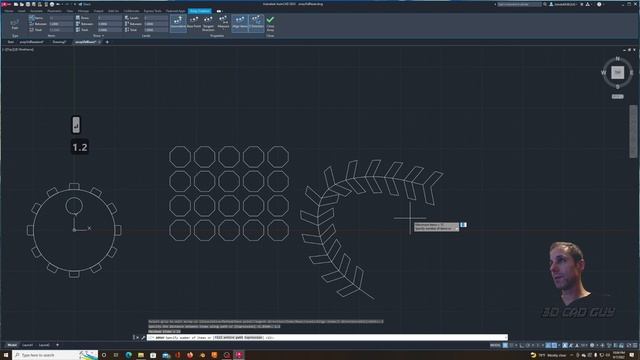
Task: Click the help search field in title bar
Action: click(519, 4)
